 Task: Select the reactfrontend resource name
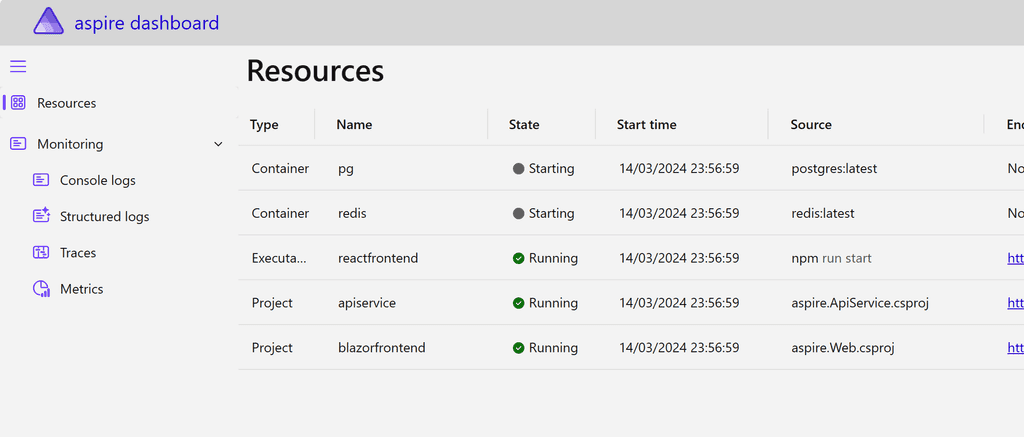[377, 259]
